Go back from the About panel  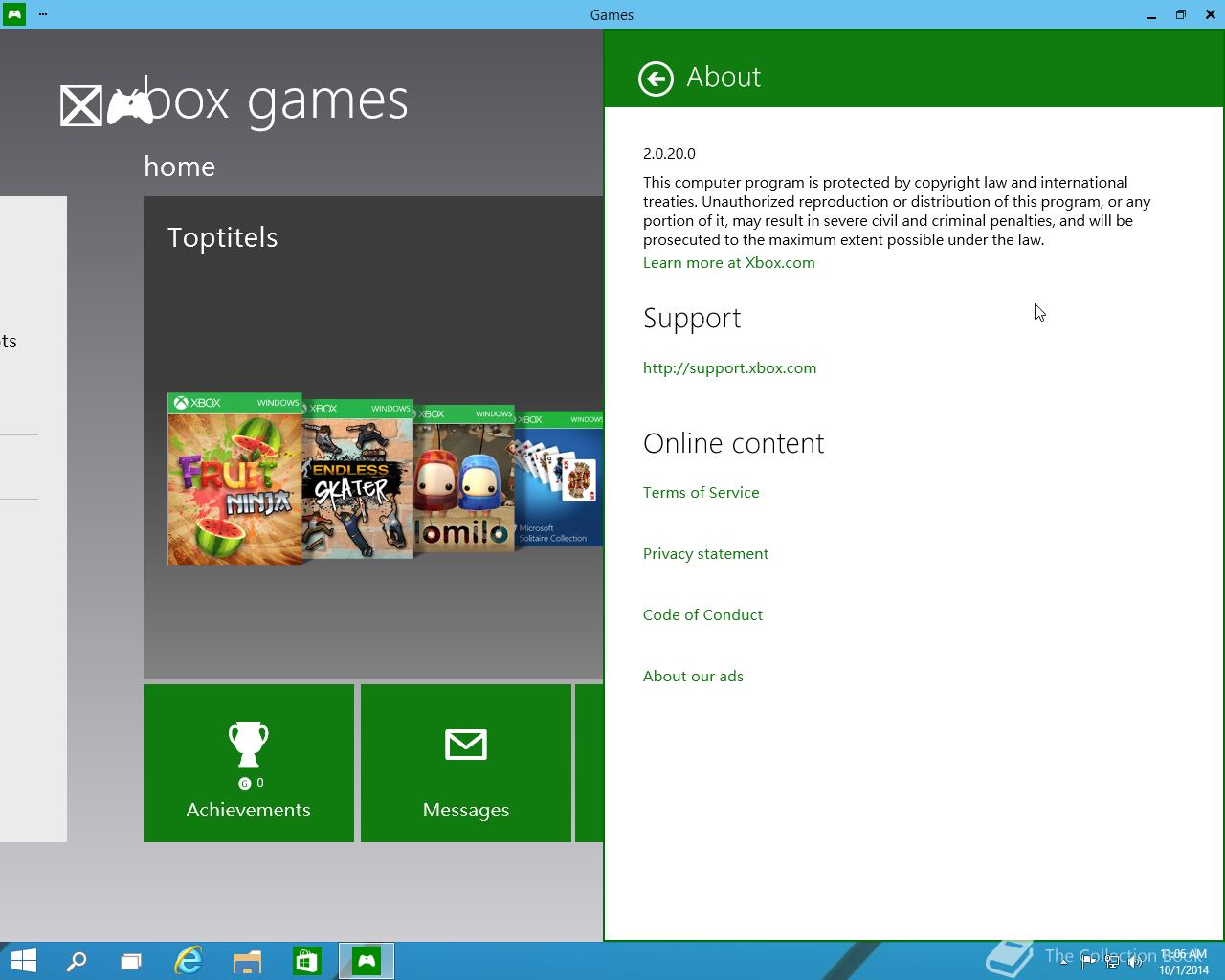click(656, 78)
